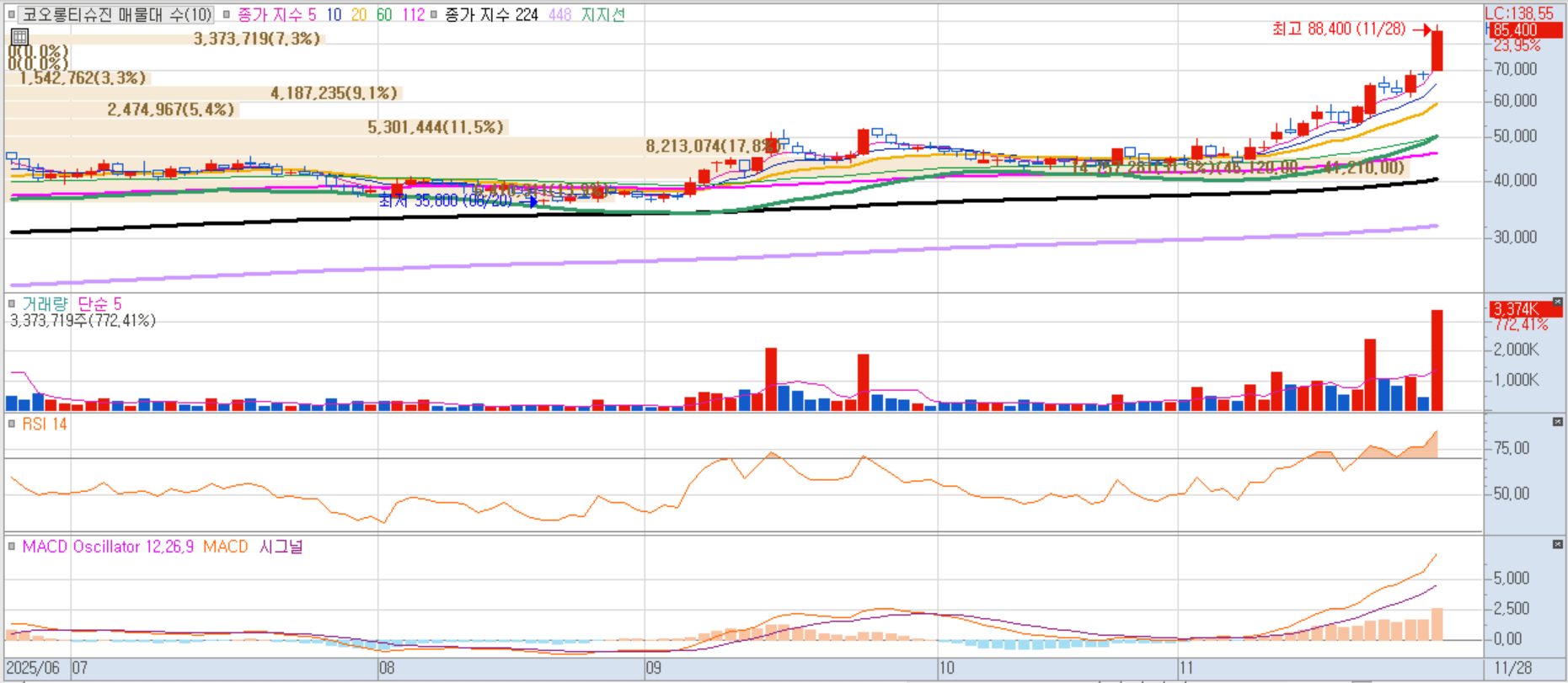1568x683 pixels.
Task: Click the red 3,374K volume tag
Action: click(x=1524, y=309)
